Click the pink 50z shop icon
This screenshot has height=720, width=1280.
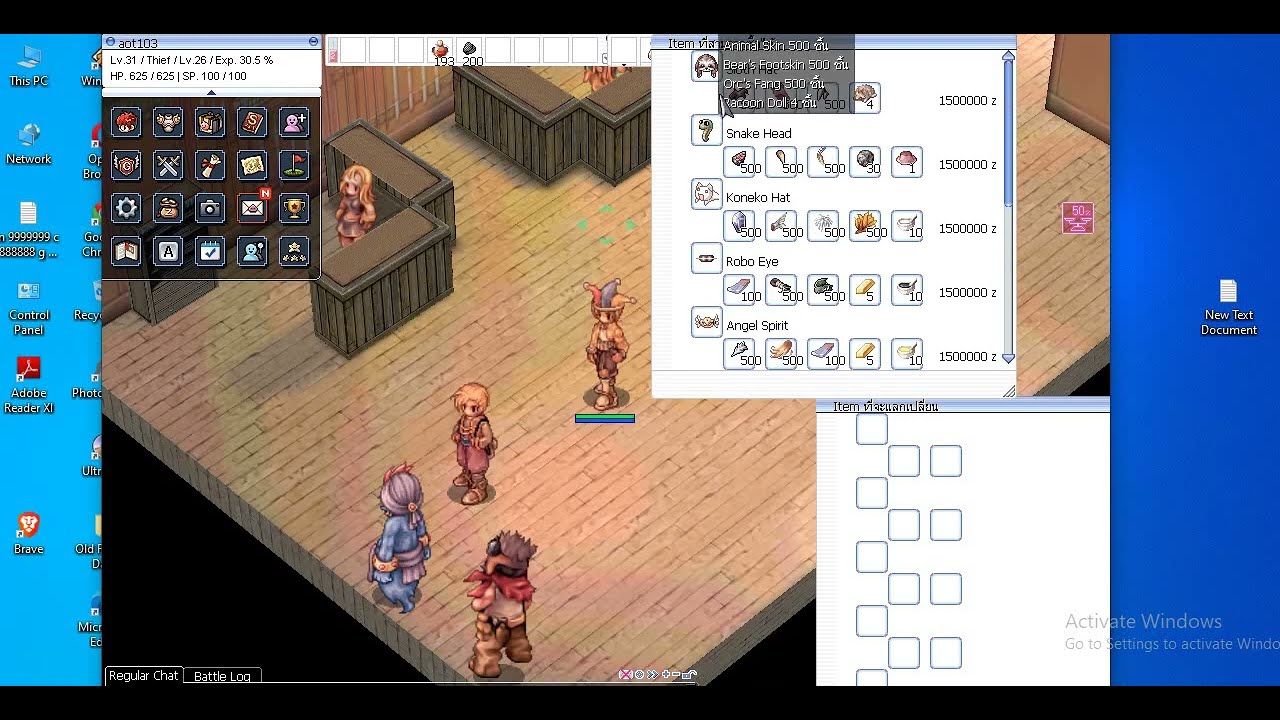point(1078,218)
